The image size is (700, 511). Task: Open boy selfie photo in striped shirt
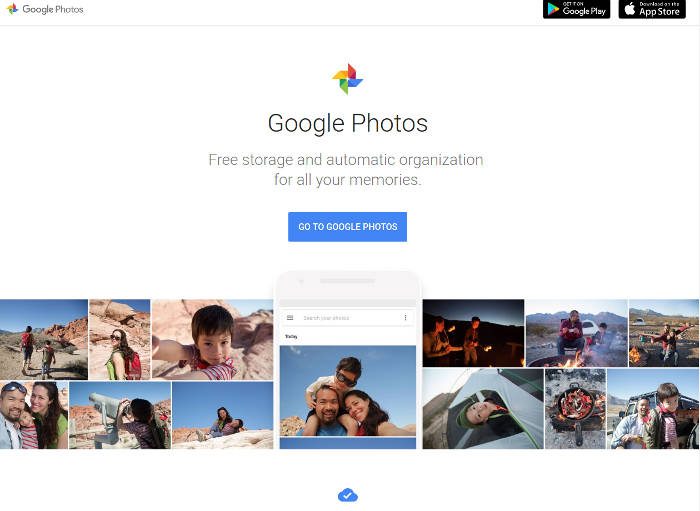tap(212, 339)
